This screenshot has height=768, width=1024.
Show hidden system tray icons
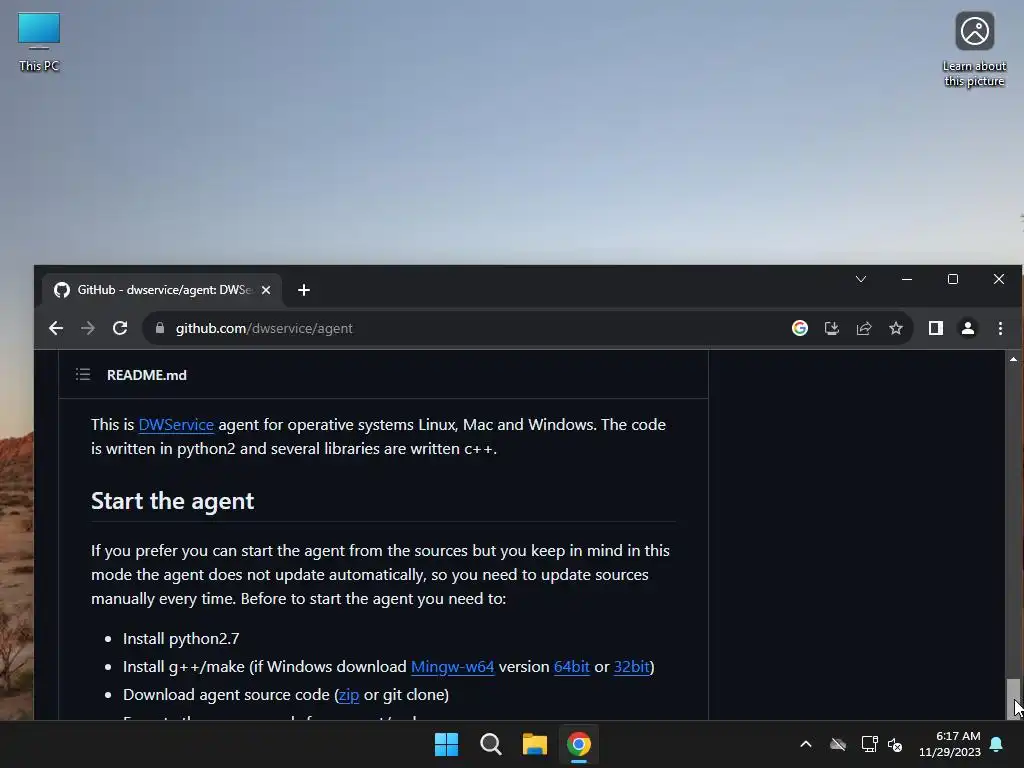[x=806, y=744]
